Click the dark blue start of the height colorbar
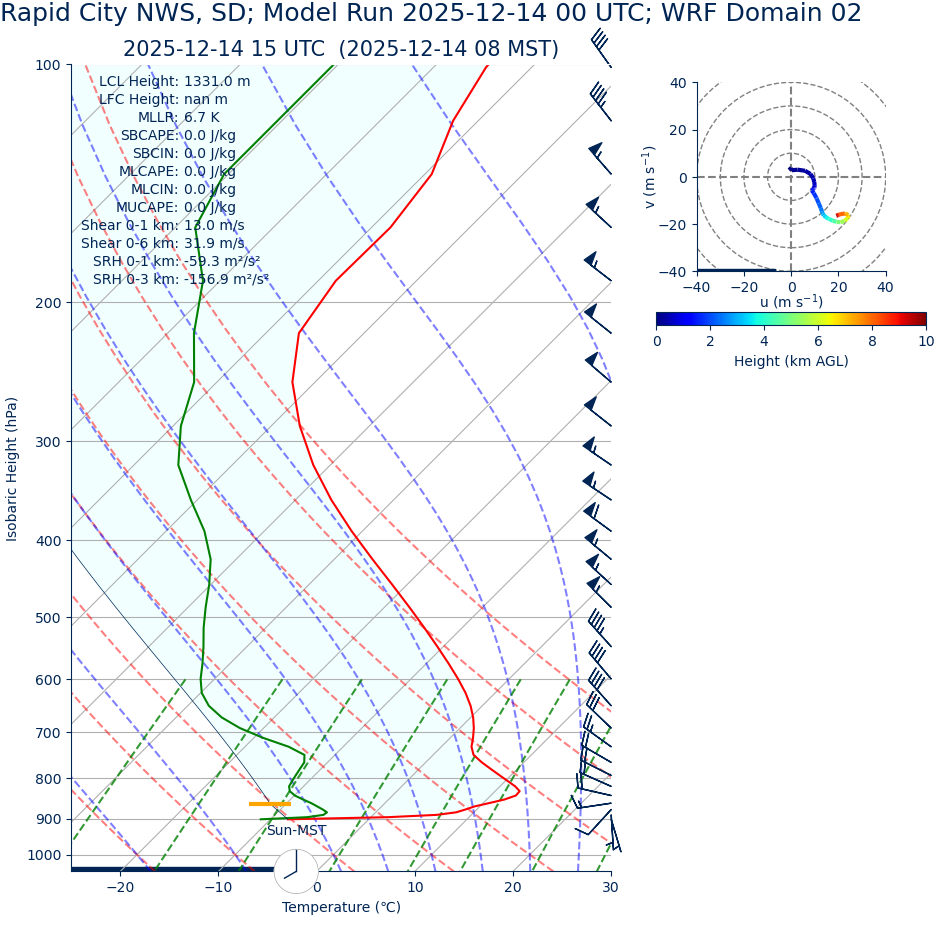 [661, 319]
